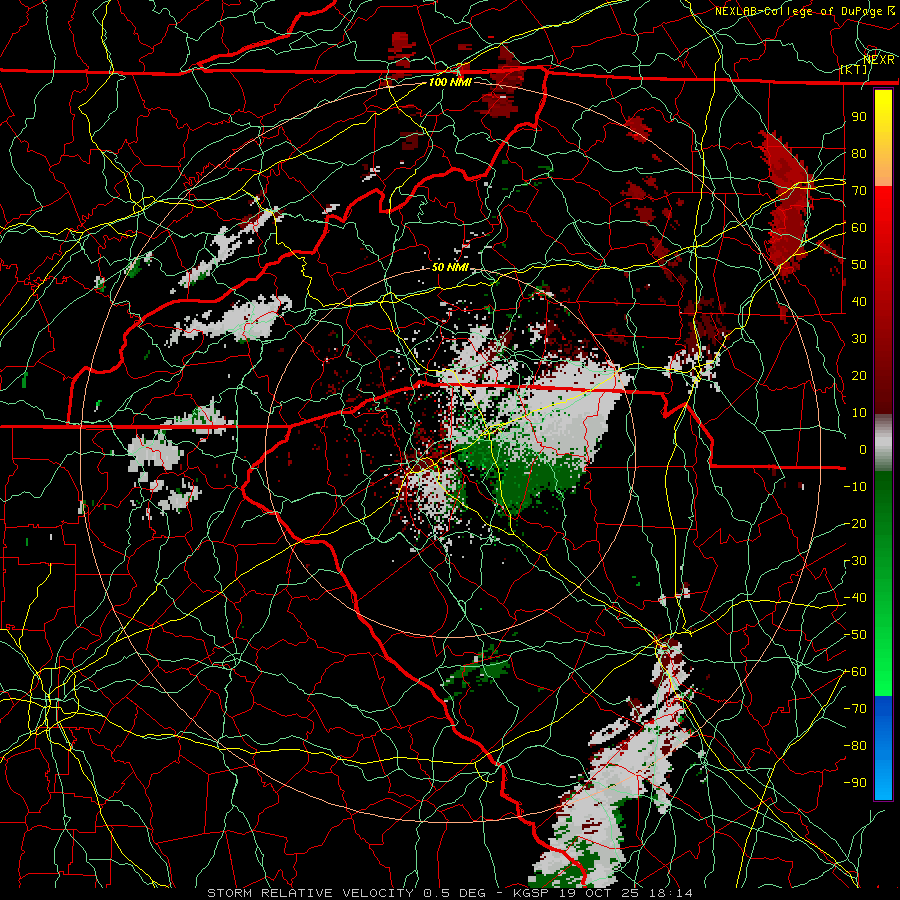
Task: Click the 0 value on the velocity scale
Action: pos(863,449)
